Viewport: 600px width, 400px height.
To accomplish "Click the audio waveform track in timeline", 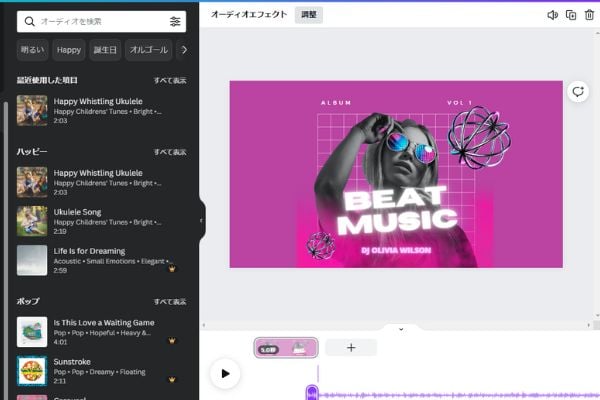I will pyautogui.click(x=458, y=395).
